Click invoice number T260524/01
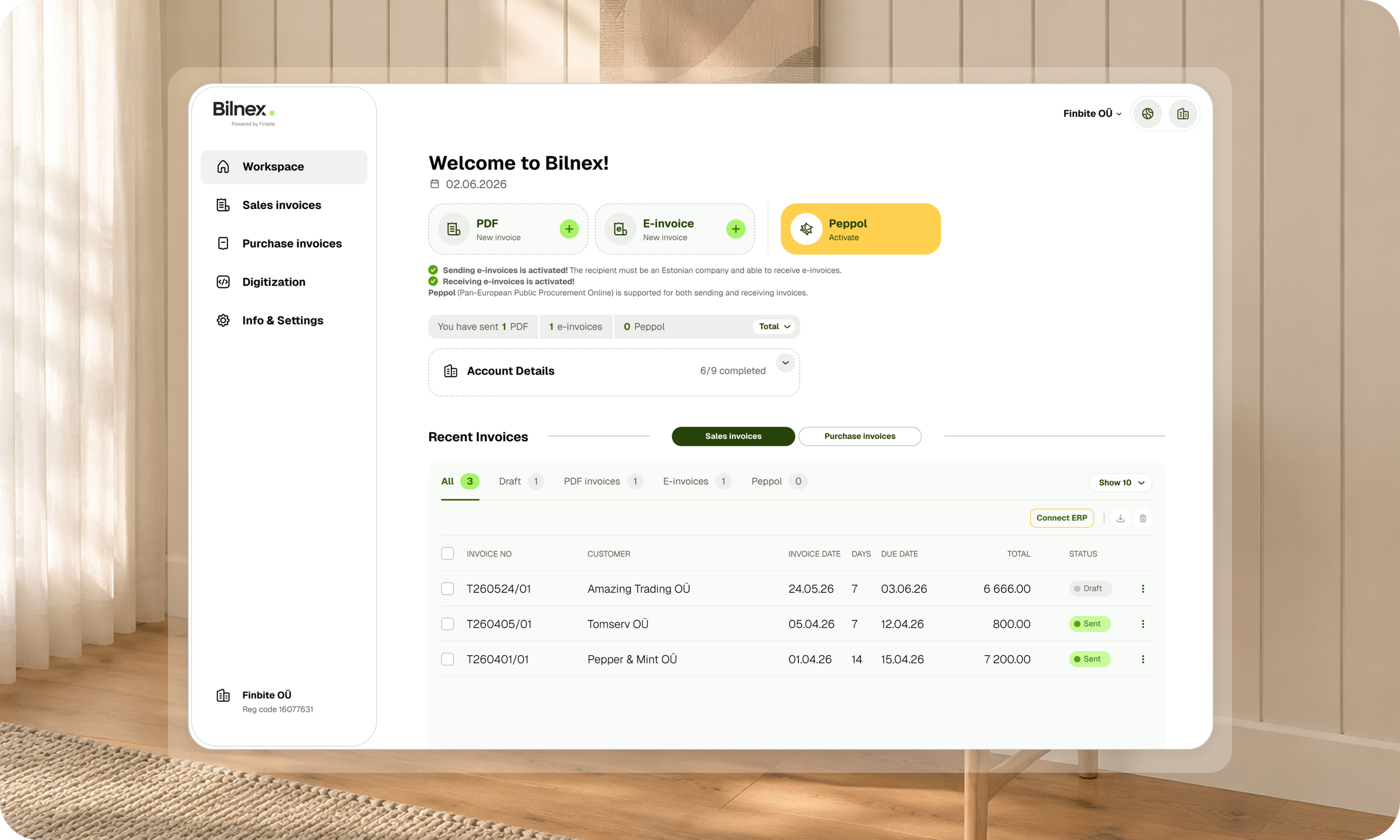The height and width of the screenshot is (840, 1400). (498, 589)
